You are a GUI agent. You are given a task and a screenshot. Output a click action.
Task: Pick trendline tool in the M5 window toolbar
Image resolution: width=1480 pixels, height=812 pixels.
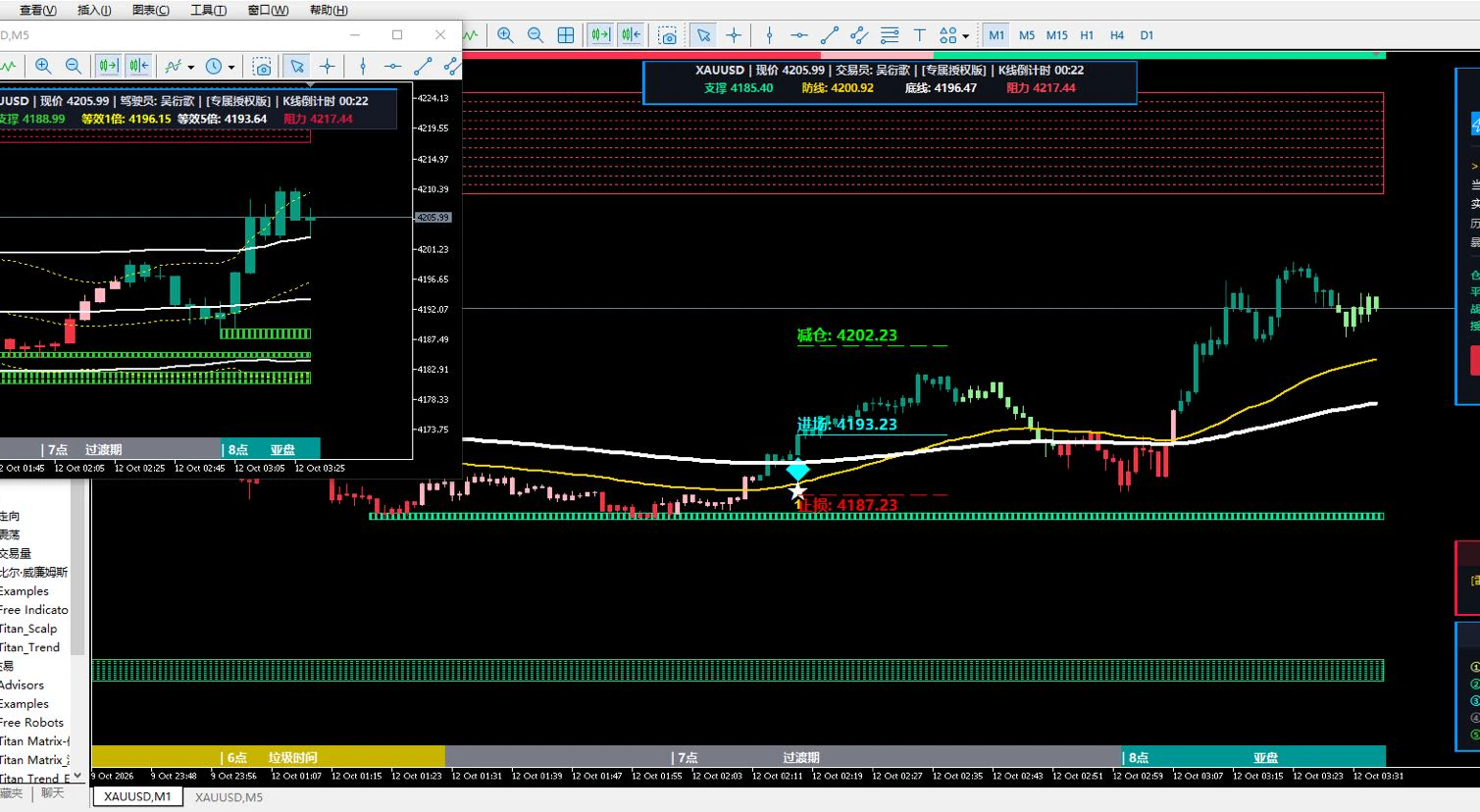(x=423, y=67)
